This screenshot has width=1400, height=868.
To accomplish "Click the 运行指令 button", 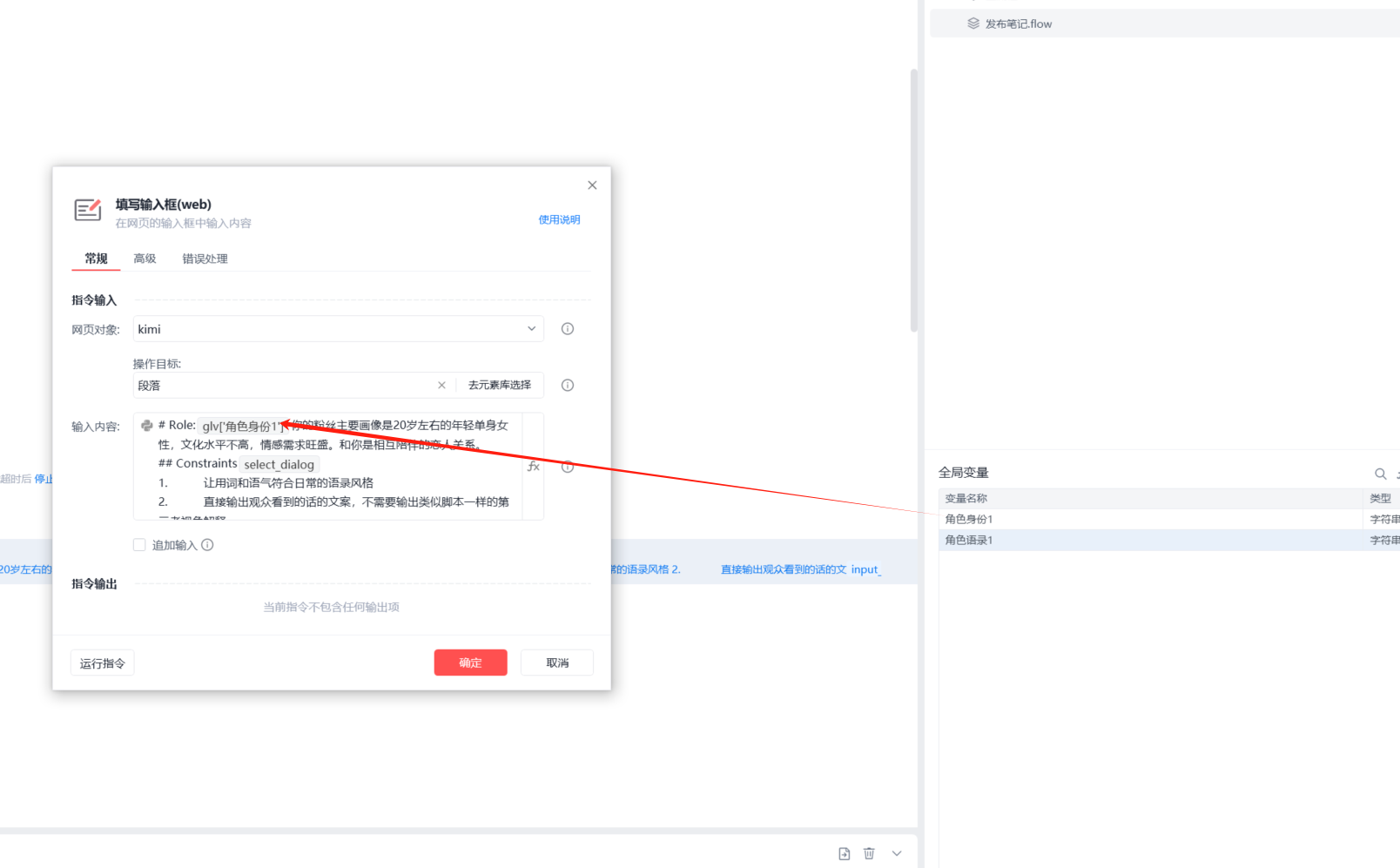I will 103,663.
